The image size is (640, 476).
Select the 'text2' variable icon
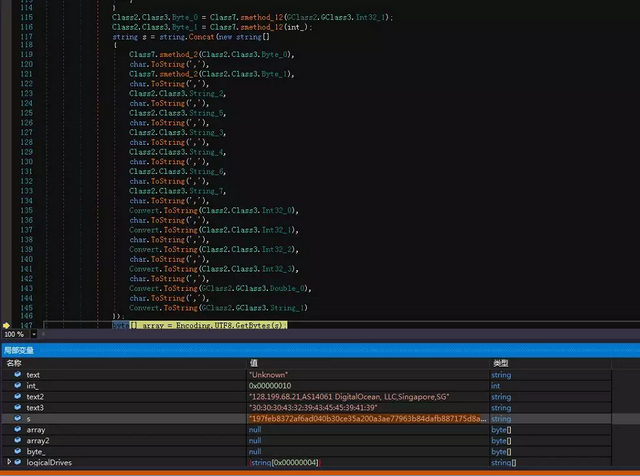tap(18, 396)
